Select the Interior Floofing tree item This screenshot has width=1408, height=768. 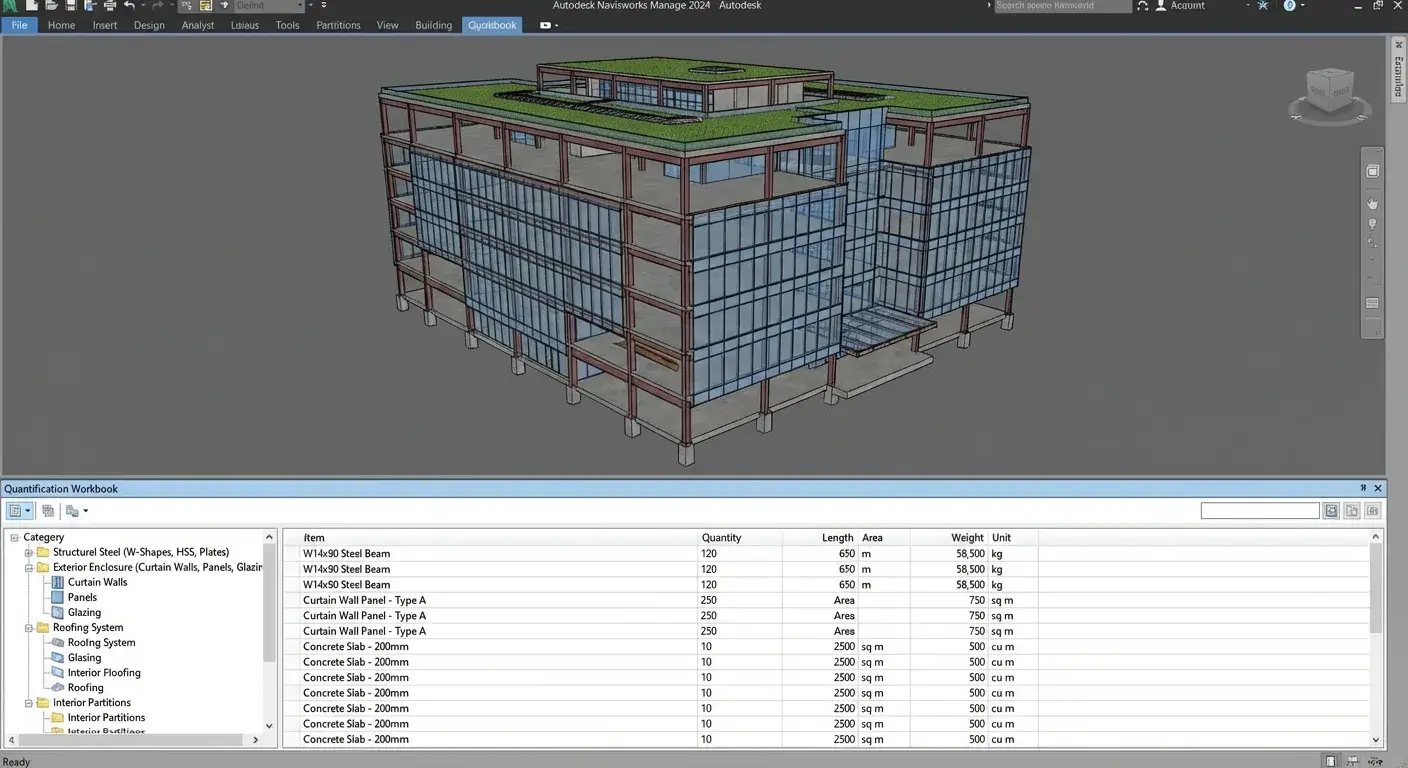click(x=104, y=673)
